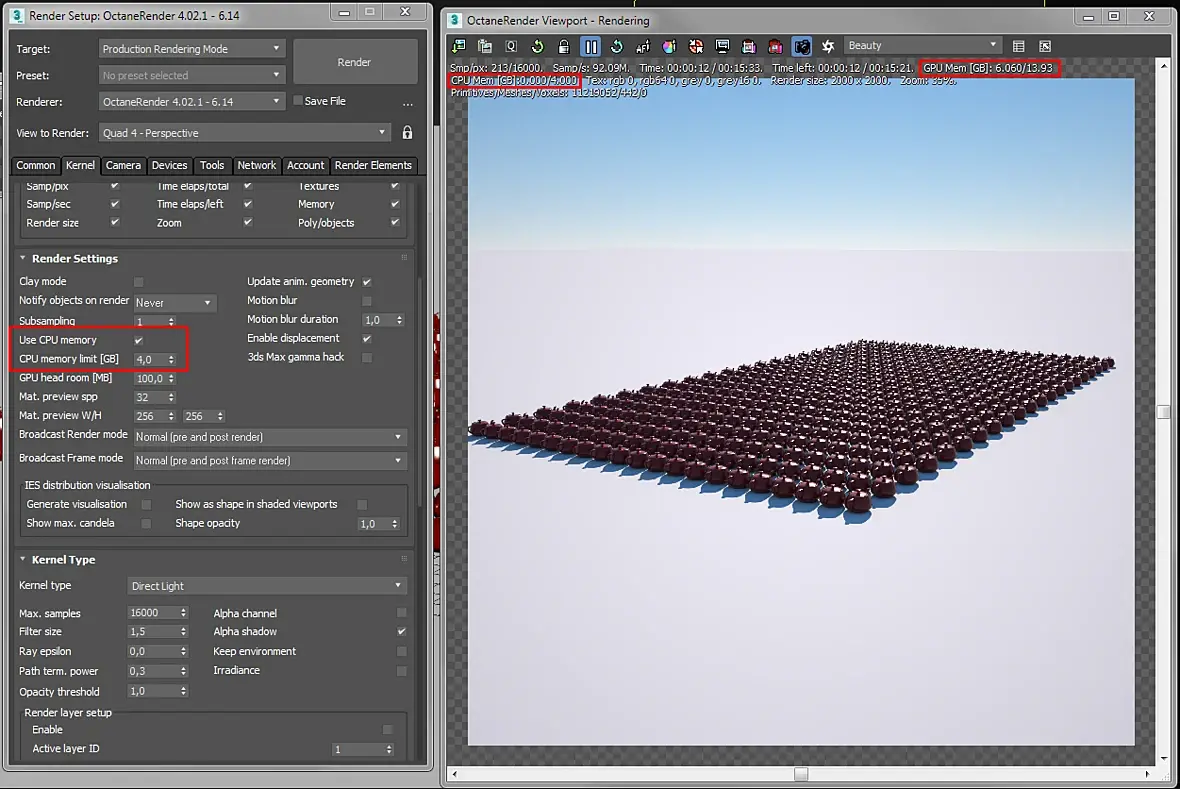Uncheck Use CPU memory checkbox
The height and width of the screenshot is (789, 1180).
[139, 341]
